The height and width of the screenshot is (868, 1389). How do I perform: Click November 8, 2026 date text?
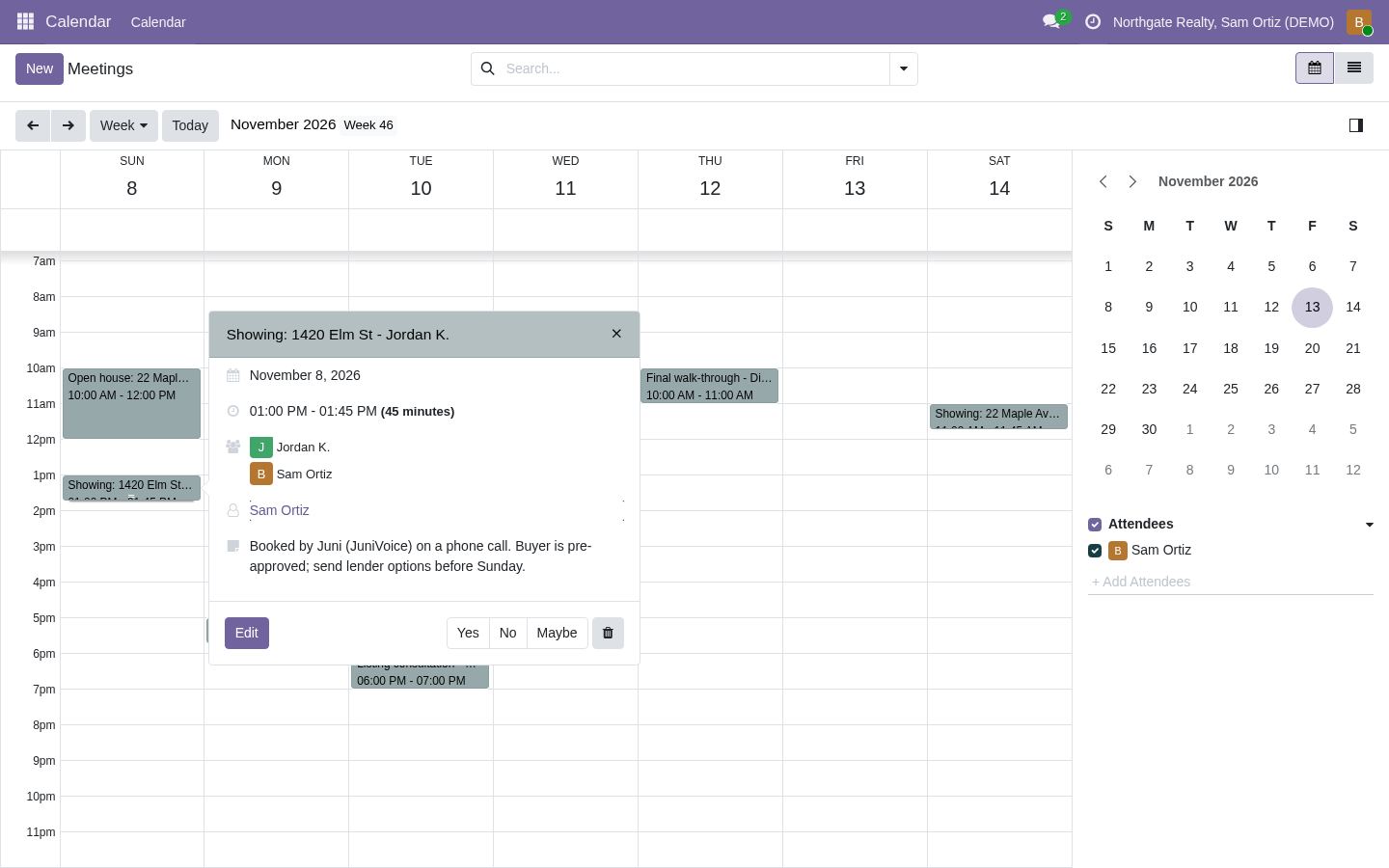point(305,375)
